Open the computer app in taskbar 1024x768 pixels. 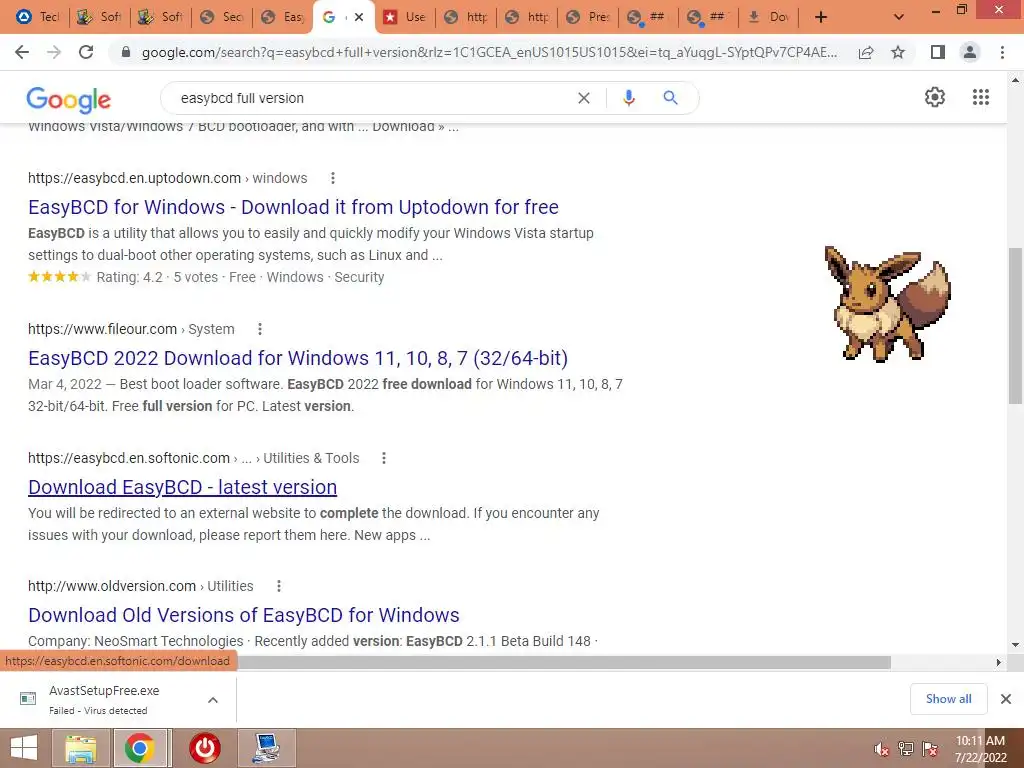point(266,748)
